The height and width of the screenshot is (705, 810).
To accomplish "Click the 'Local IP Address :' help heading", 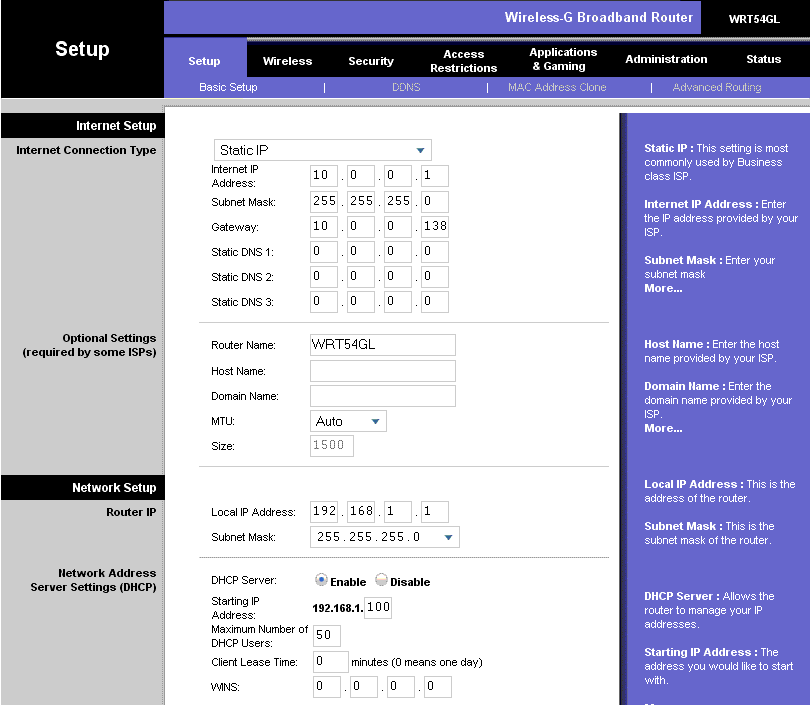I will [694, 484].
